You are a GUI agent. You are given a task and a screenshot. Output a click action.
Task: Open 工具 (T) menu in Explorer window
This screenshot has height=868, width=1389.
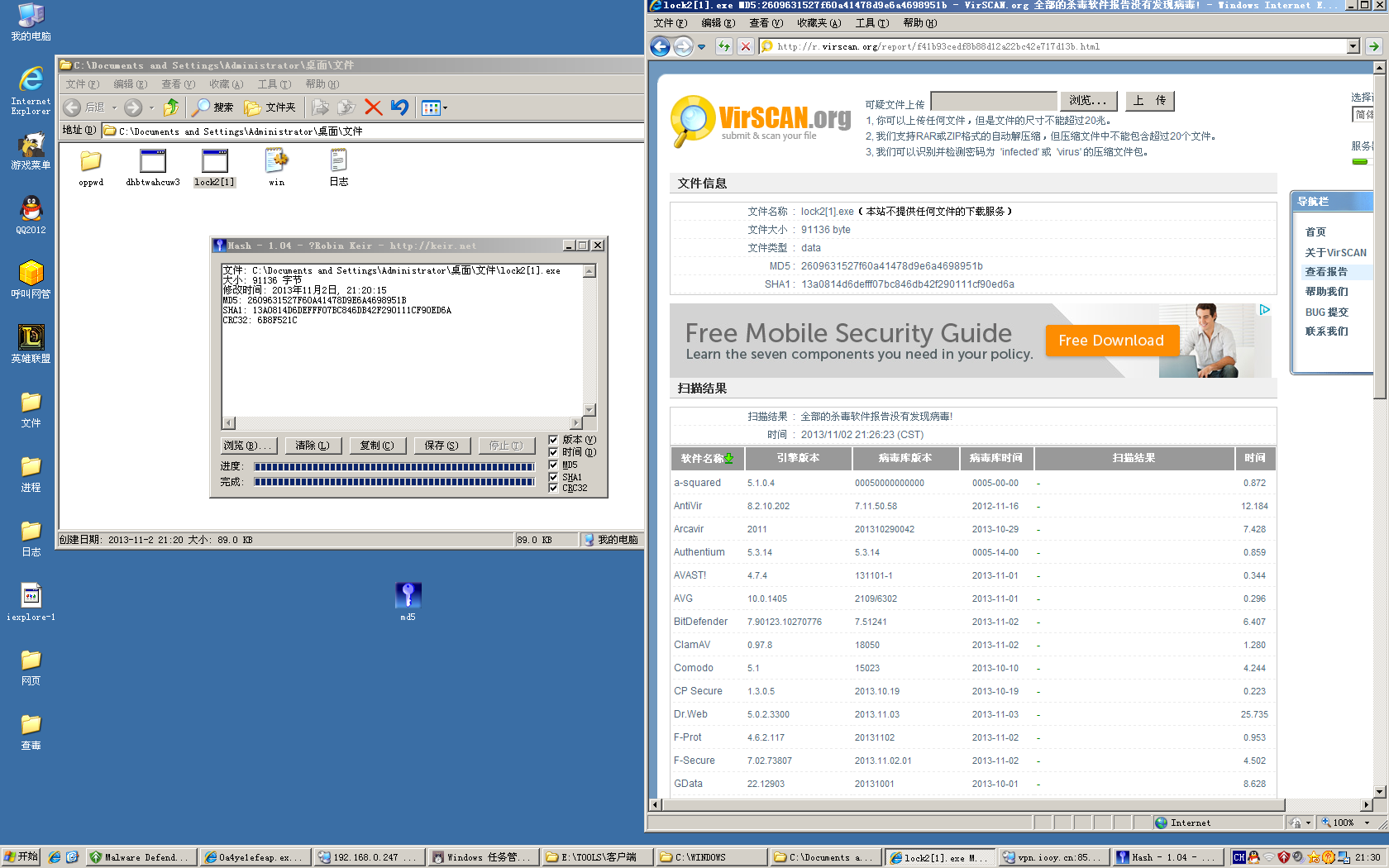[x=274, y=83]
